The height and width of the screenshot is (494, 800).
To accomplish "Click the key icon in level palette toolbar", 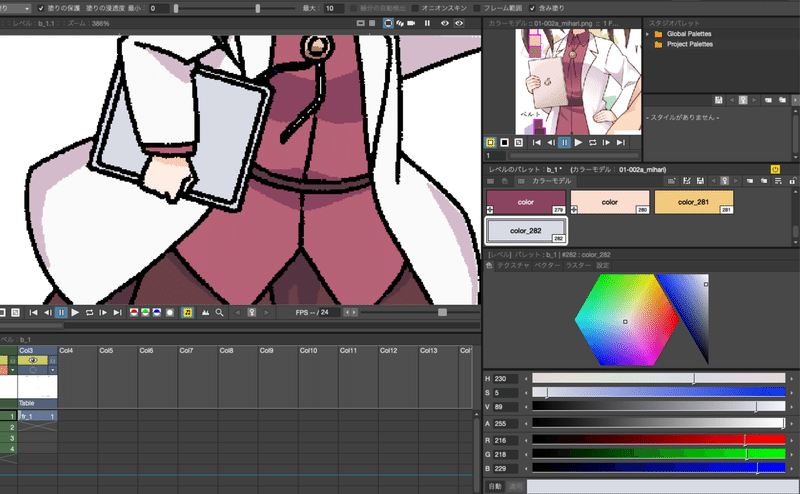I will (724, 181).
